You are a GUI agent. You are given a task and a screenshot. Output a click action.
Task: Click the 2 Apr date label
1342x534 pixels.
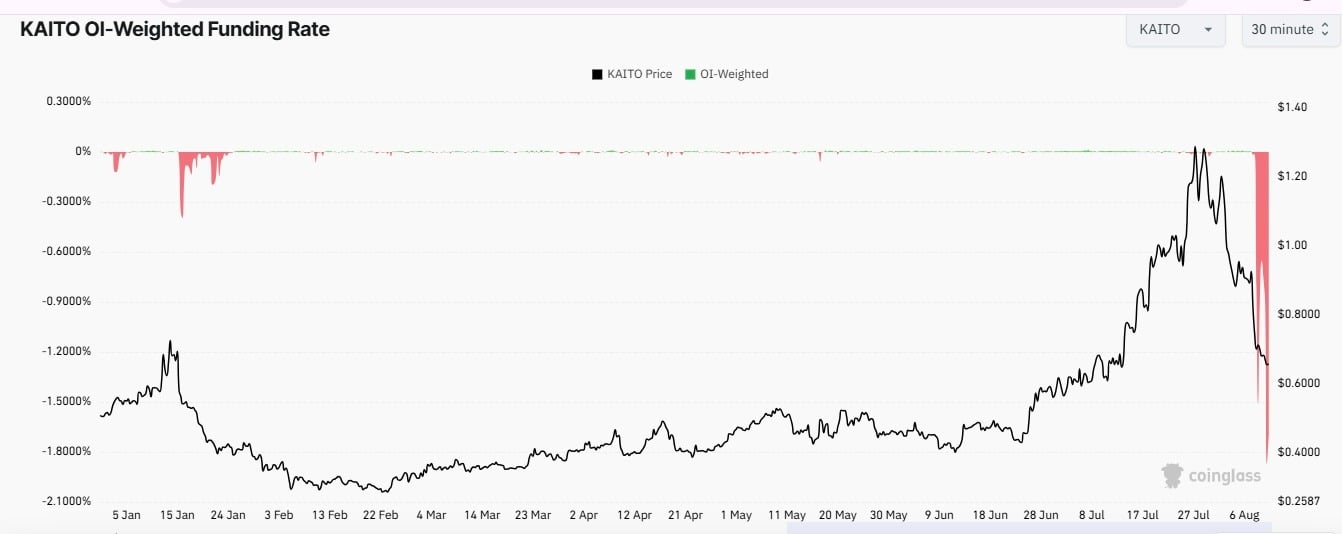[x=583, y=516]
